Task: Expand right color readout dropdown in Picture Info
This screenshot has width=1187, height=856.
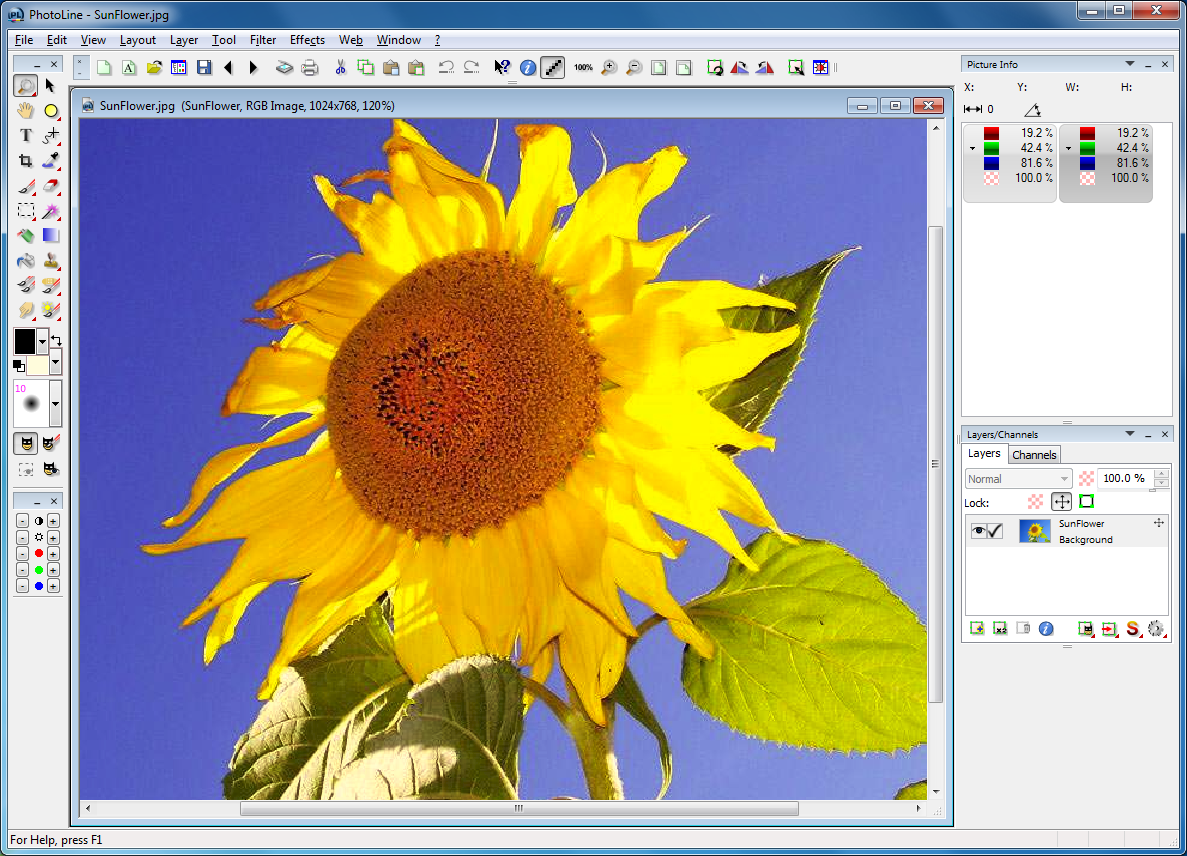Action: click(x=1068, y=148)
